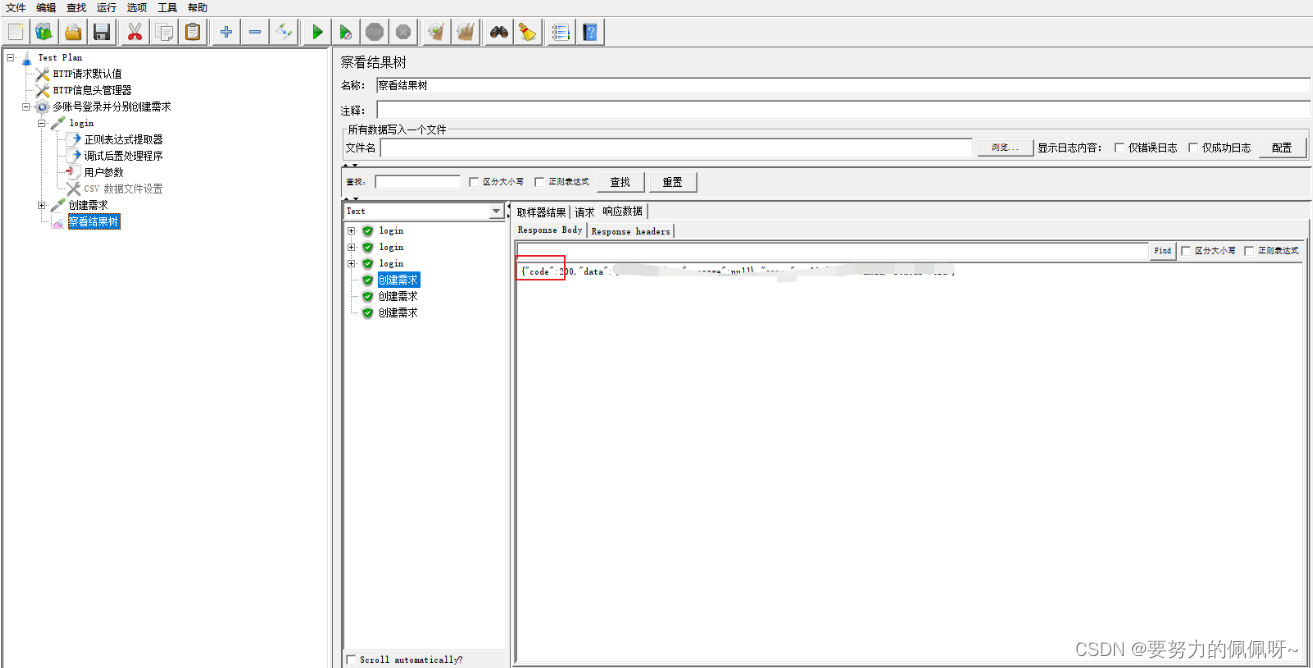The image size is (1313, 668).
Task: Switch to 响应数据 tab
Action: coord(622,211)
